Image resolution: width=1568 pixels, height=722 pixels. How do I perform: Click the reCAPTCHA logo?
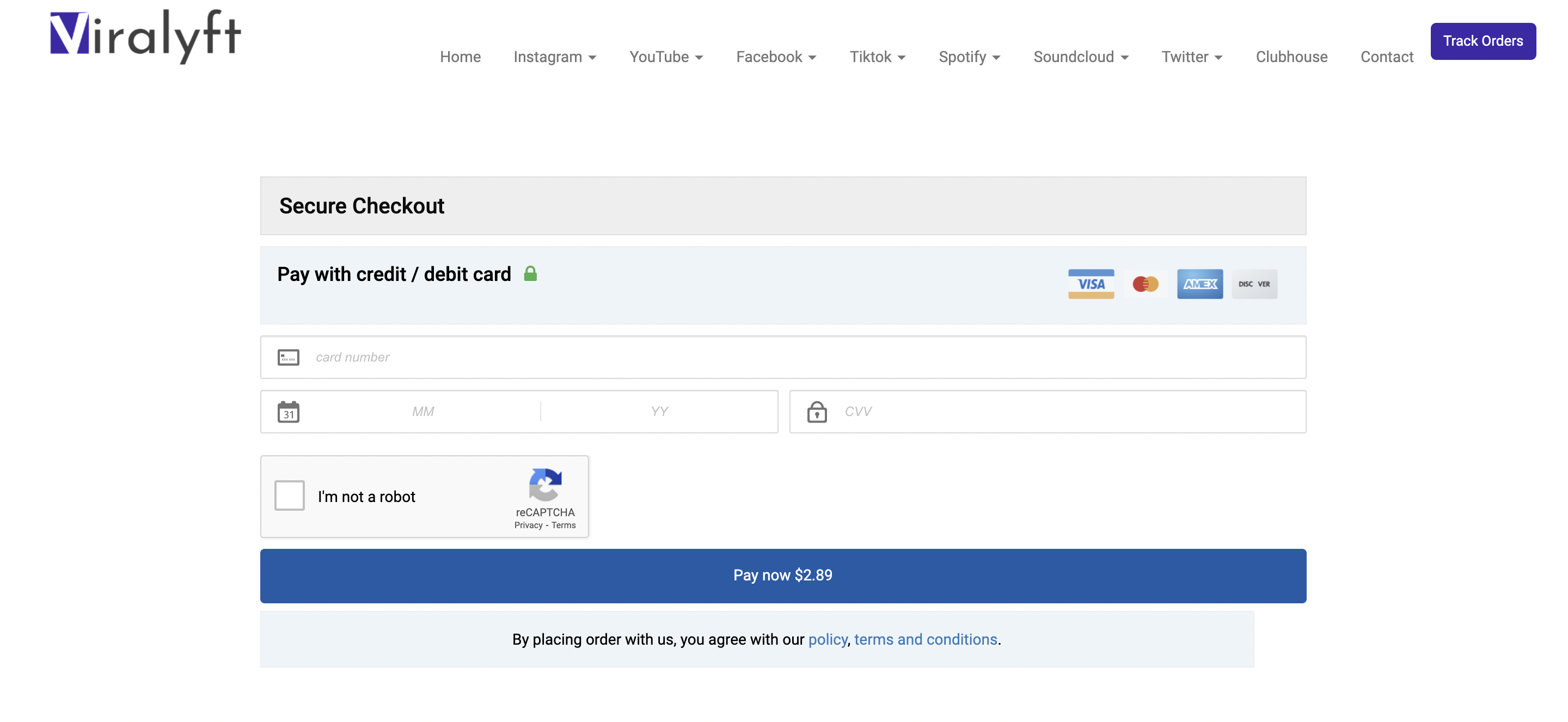point(545,485)
